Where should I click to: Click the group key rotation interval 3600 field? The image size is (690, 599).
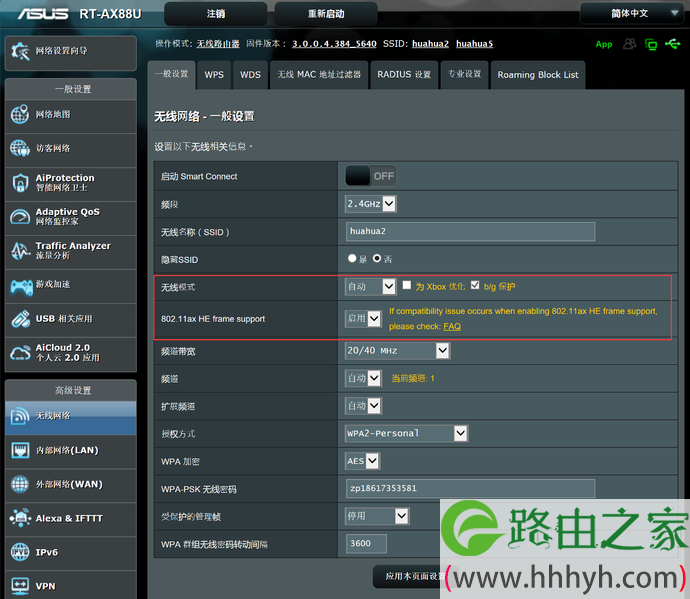pos(366,544)
